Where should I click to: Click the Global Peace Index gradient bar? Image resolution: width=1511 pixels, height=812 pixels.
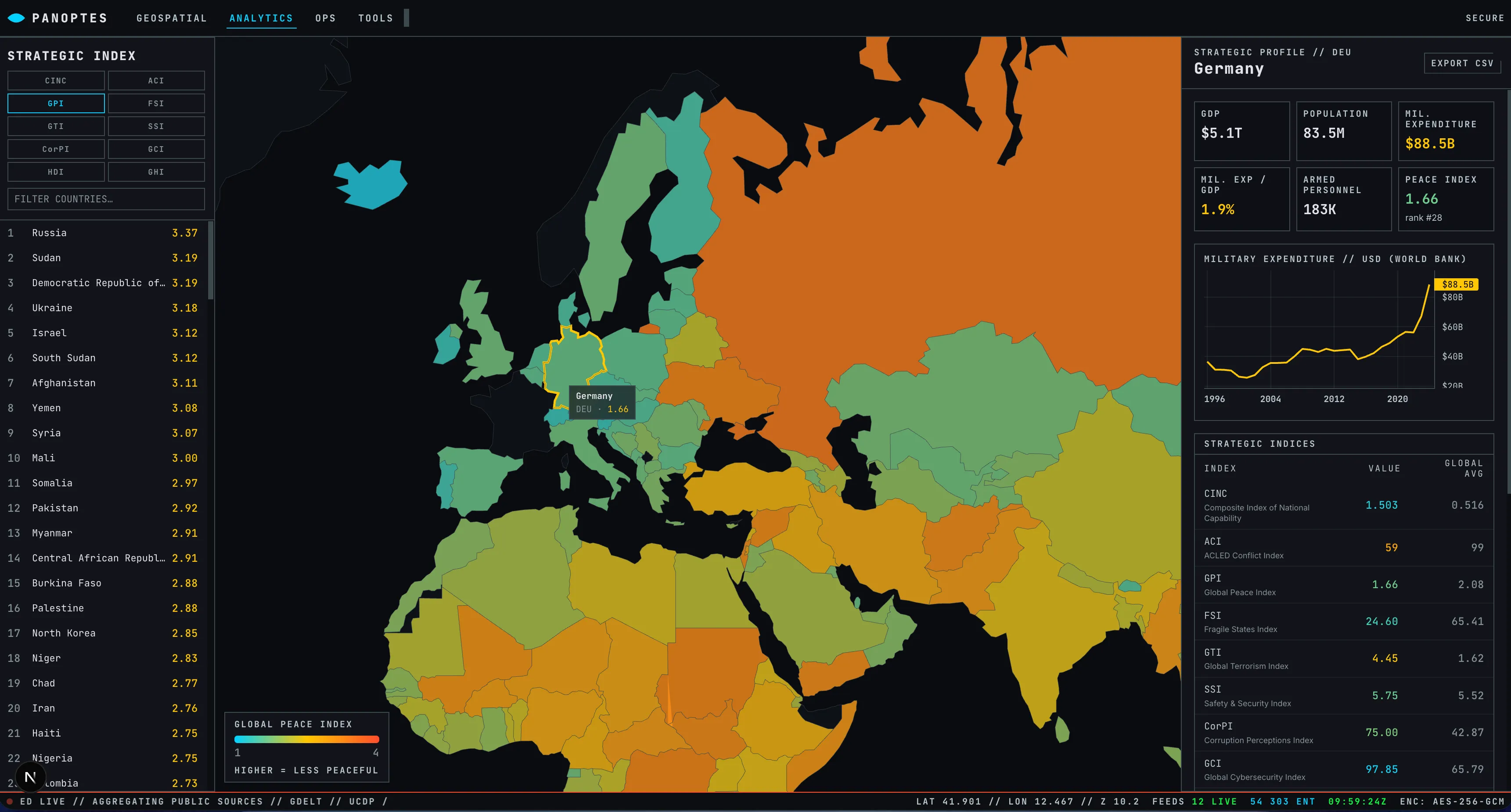tap(307, 739)
